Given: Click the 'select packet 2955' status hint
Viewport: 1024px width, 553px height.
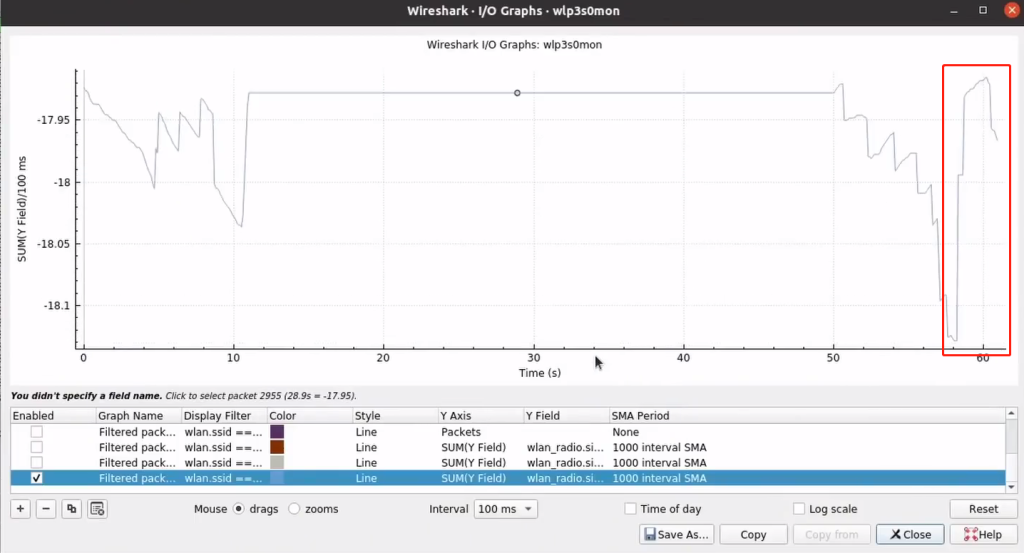Looking at the screenshot, I should click(x=261, y=396).
